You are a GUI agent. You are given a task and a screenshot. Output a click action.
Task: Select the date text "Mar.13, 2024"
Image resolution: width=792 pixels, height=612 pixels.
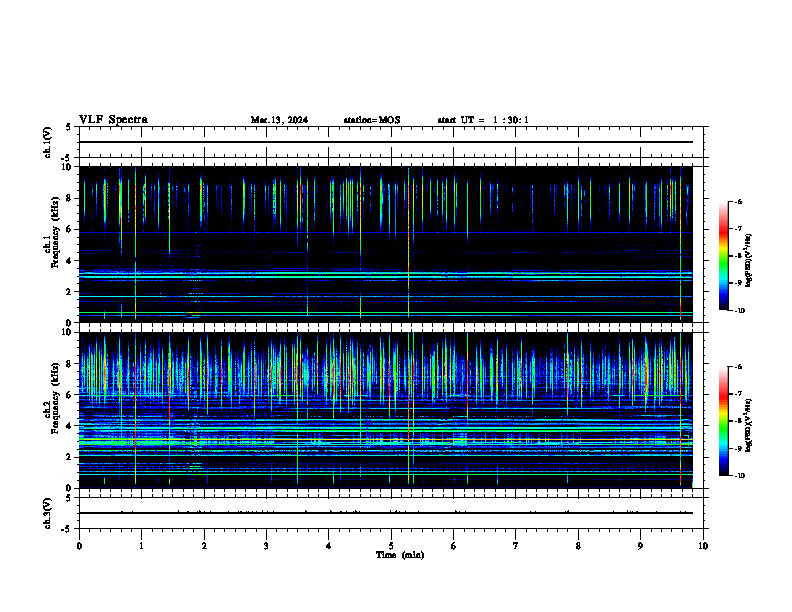pyautogui.click(x=279, y=120)
